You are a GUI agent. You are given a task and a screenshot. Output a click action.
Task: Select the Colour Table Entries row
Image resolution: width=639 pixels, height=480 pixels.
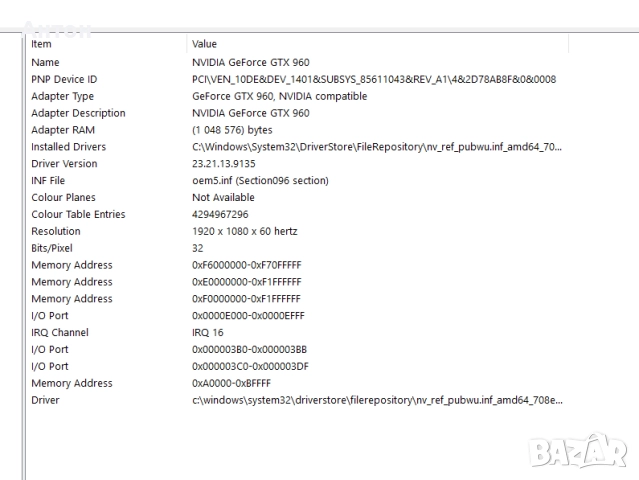click(78, 215)
